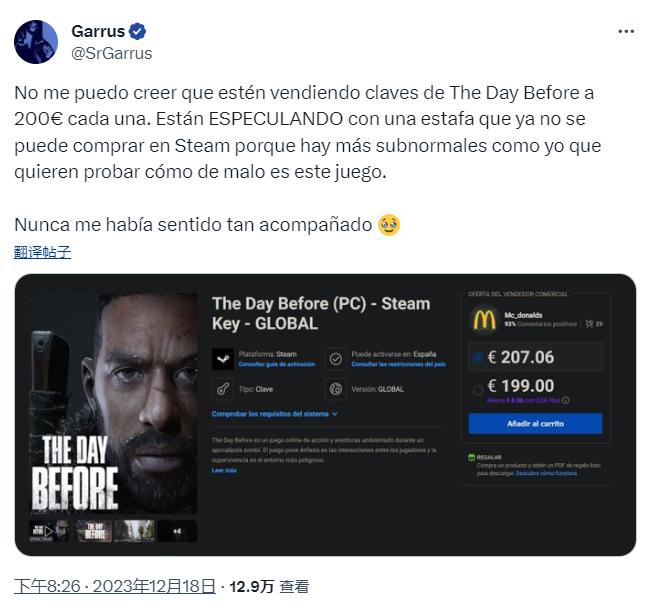Screen dimensions: 651x610
Task: Click the key type icon
Action: pyautogui.click(x=223, y=389)
